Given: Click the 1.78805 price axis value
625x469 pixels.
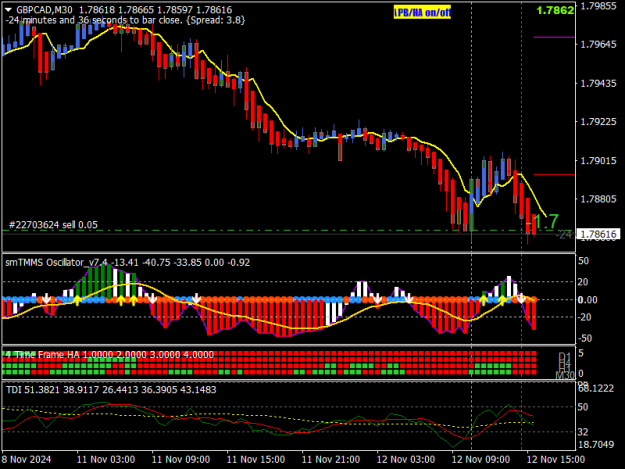Looking at the screenshot, I should (x=599, y=198).
